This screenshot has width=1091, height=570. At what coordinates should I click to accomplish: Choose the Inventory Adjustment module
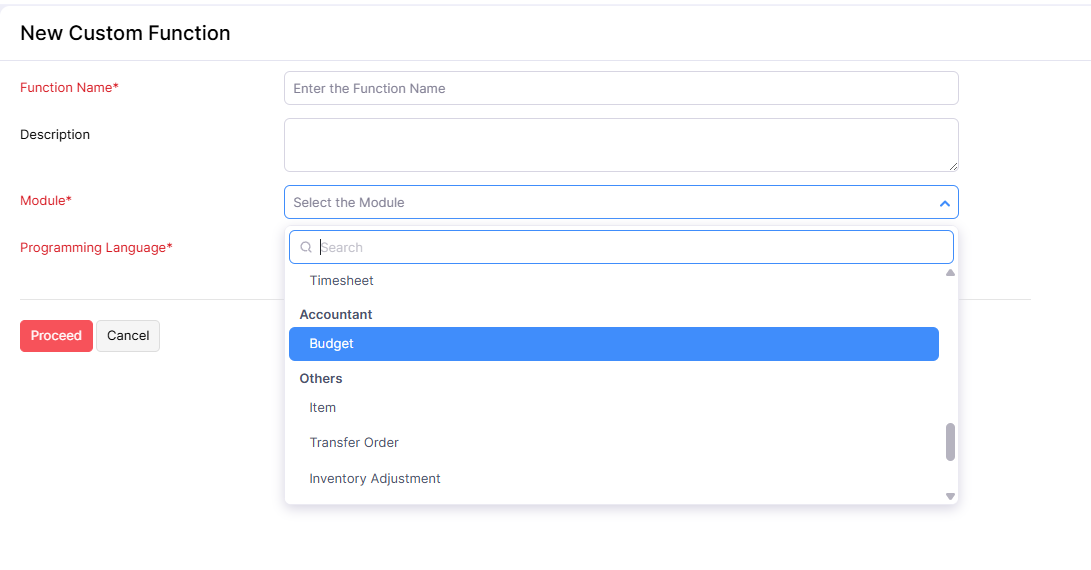point(375,479)
